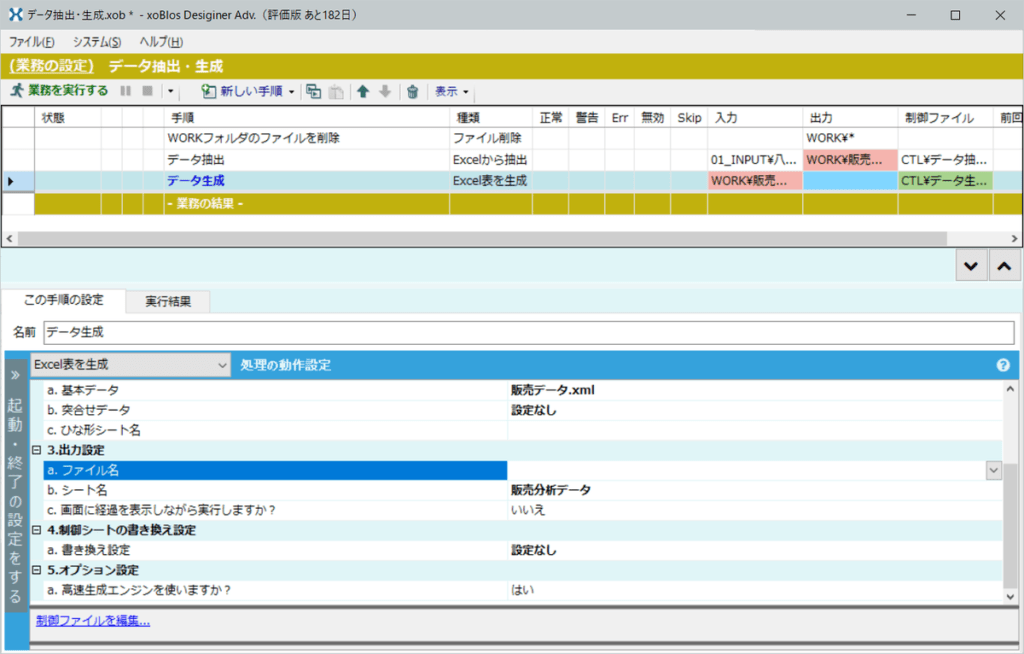The height and width of the screenshot is (654, 1024).
Task: Open the ファイル名 value dropdown arrow
Action: pyautogui.click(x=993, y=470)
